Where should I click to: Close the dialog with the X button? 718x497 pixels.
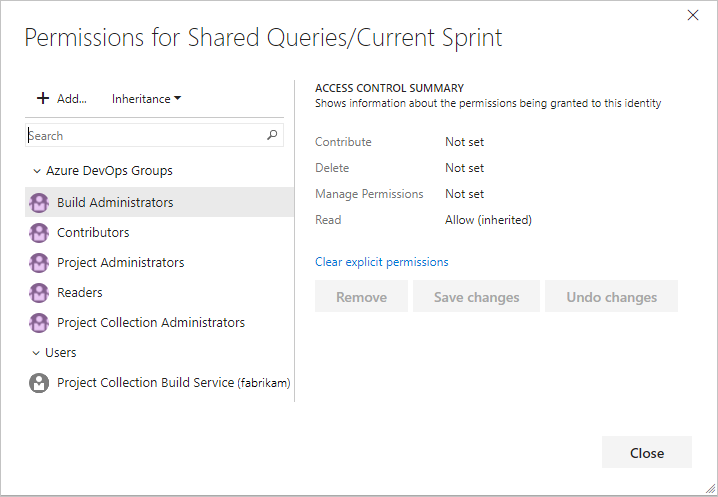(693, 15)
